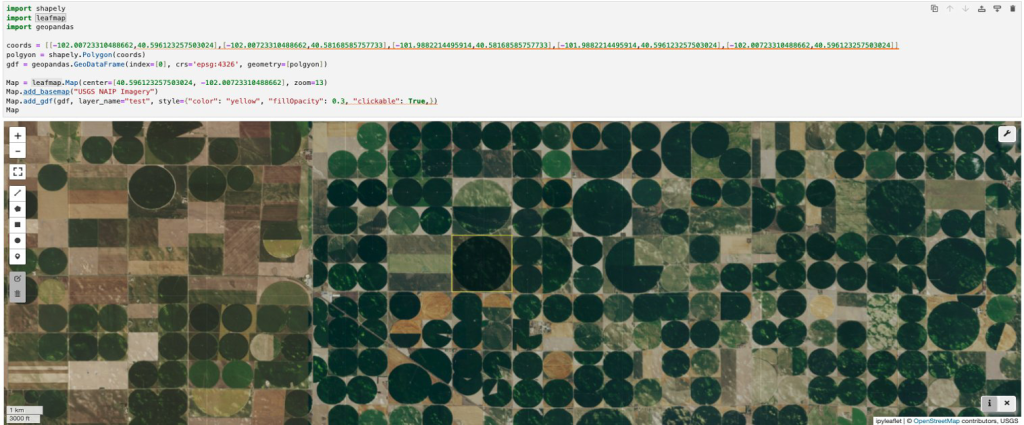Duplicate the notebook cell

tap(934, 8)
